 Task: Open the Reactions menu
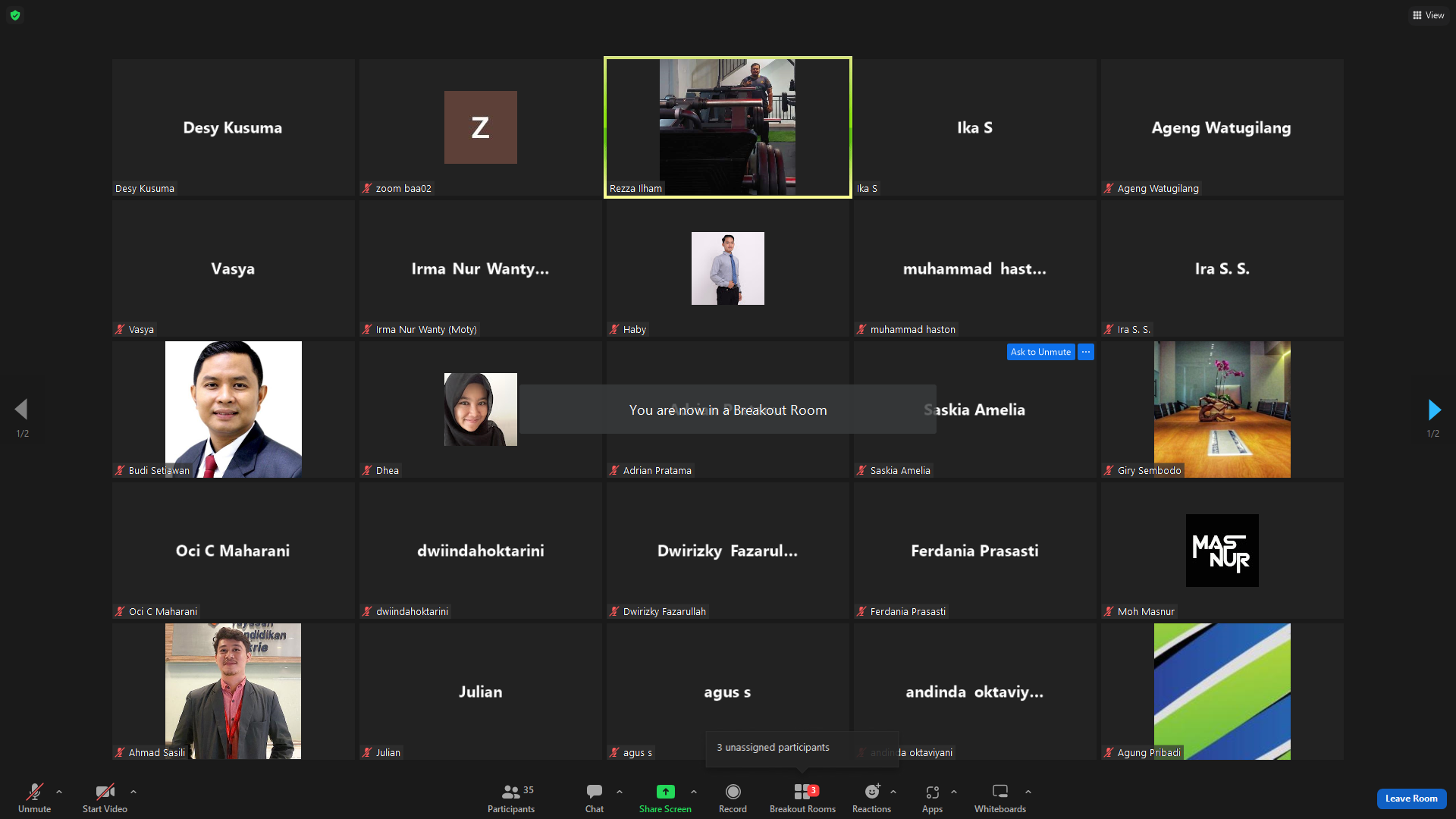(872, 797)
